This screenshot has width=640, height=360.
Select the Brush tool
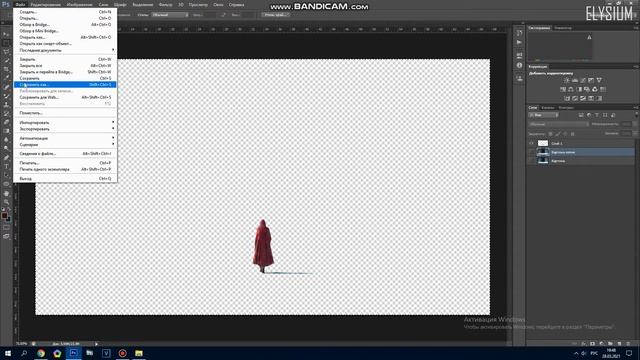point(6,96)
